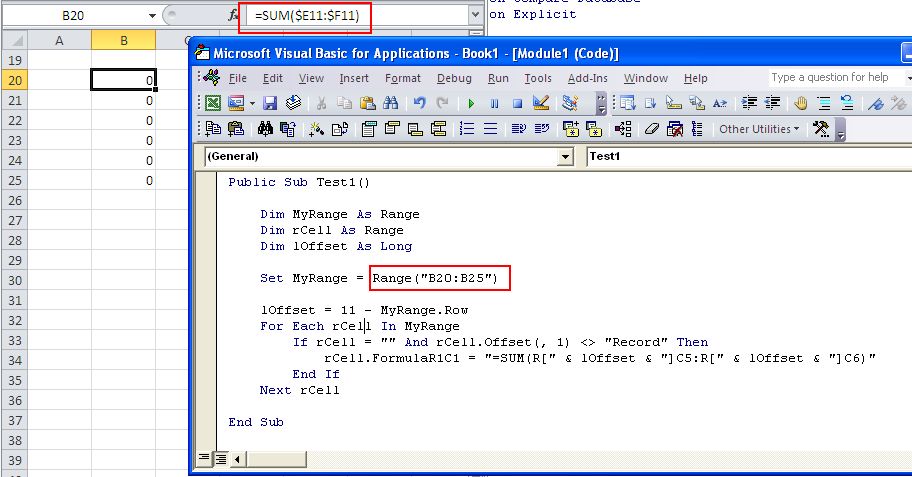Image resolution: width=912 pixels, height=477 pixels.
Task: Select Excel column B header
Action: (123, 40)
